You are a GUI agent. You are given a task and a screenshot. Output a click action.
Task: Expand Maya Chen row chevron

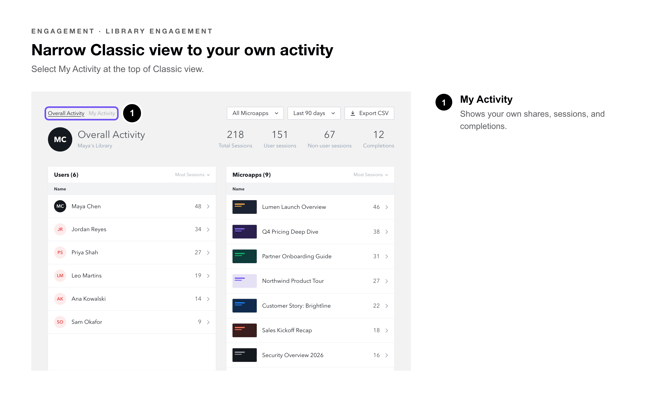[x=208, y=206]
